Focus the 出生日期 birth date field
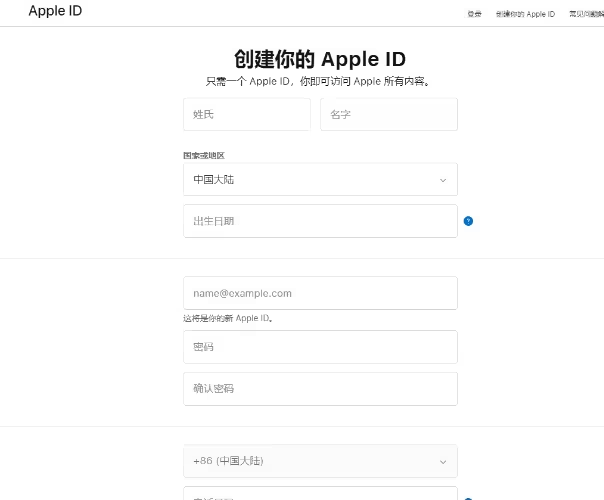Screen dimensions: 604x500 click(x=320, y=221)
